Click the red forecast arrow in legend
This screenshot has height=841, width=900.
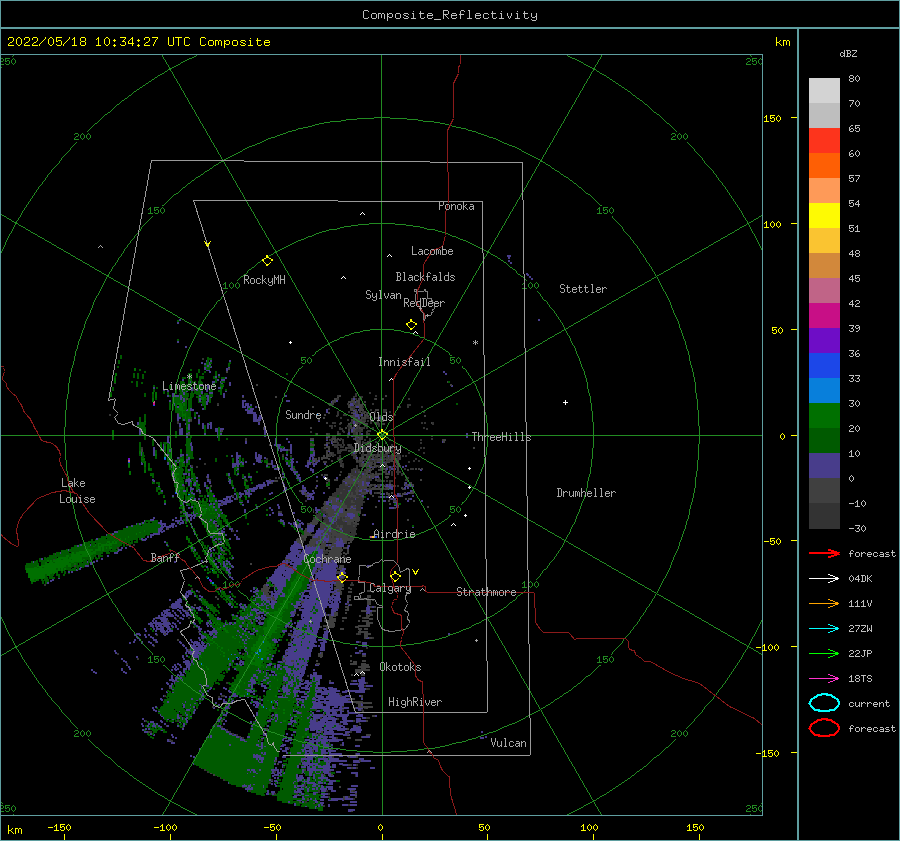pyautogui.click(x=824, y=553)
